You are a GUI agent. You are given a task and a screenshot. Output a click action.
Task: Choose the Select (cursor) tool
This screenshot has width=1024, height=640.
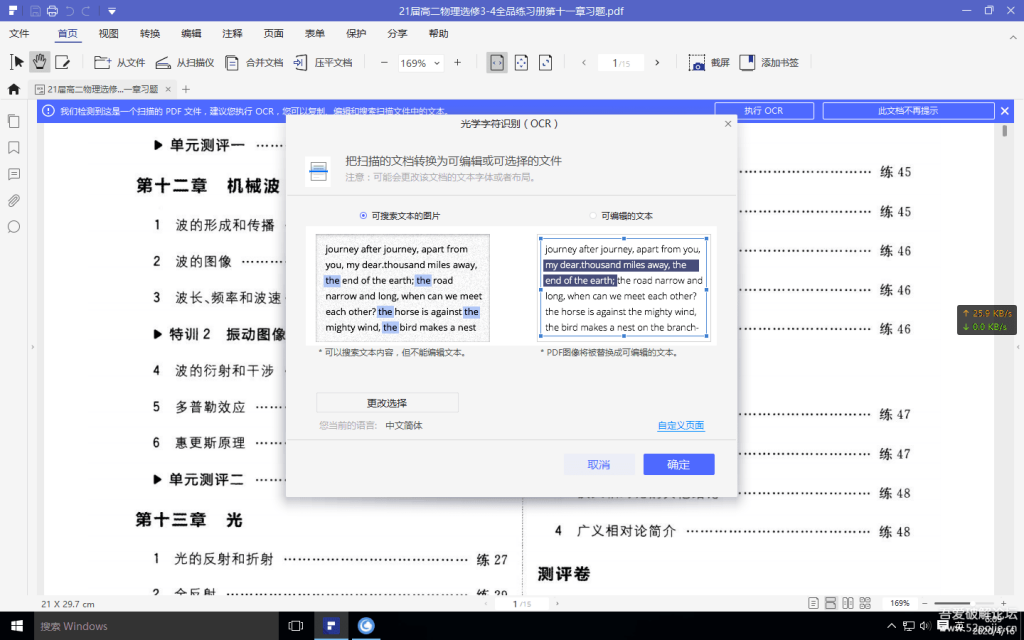coord(17,62)
